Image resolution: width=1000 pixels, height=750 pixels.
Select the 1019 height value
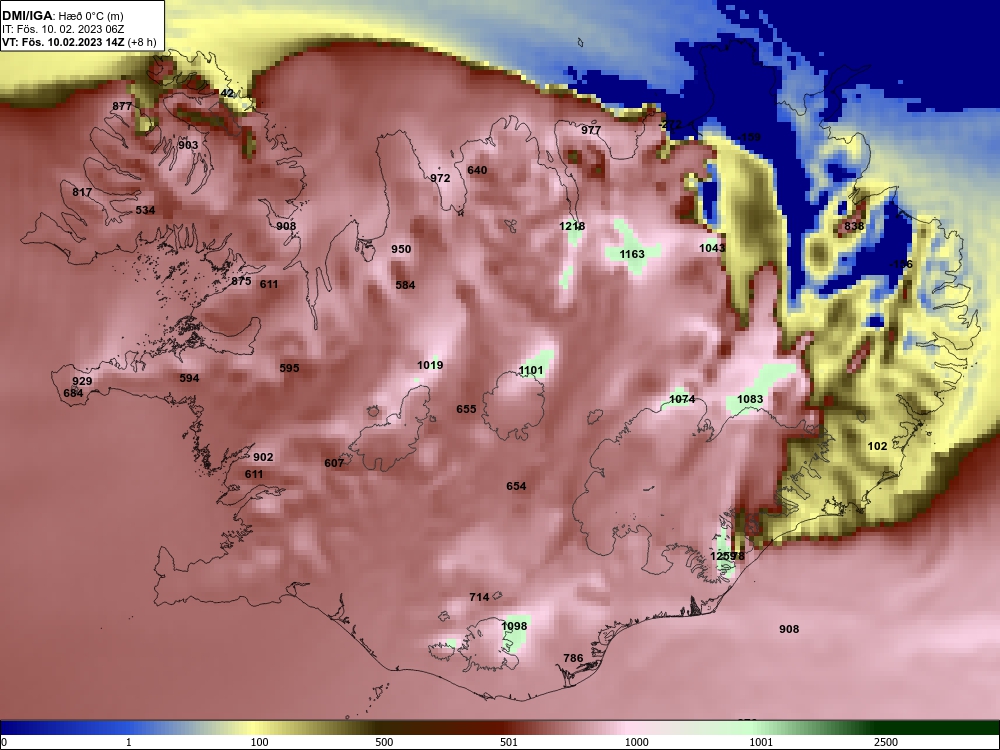[x=430, y=365]
